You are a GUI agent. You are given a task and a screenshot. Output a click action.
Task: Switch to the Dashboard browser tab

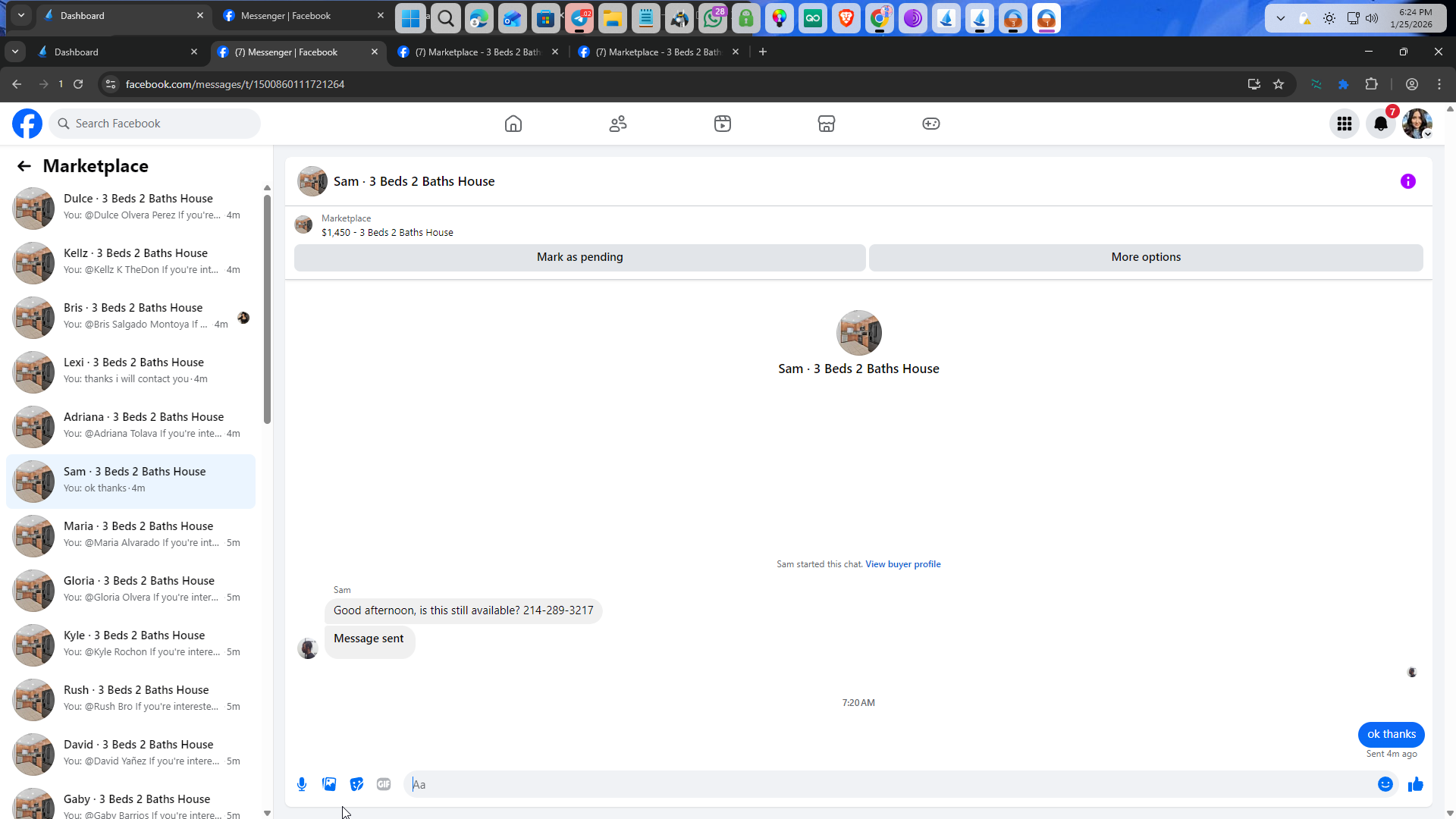[x=115, y=52]
